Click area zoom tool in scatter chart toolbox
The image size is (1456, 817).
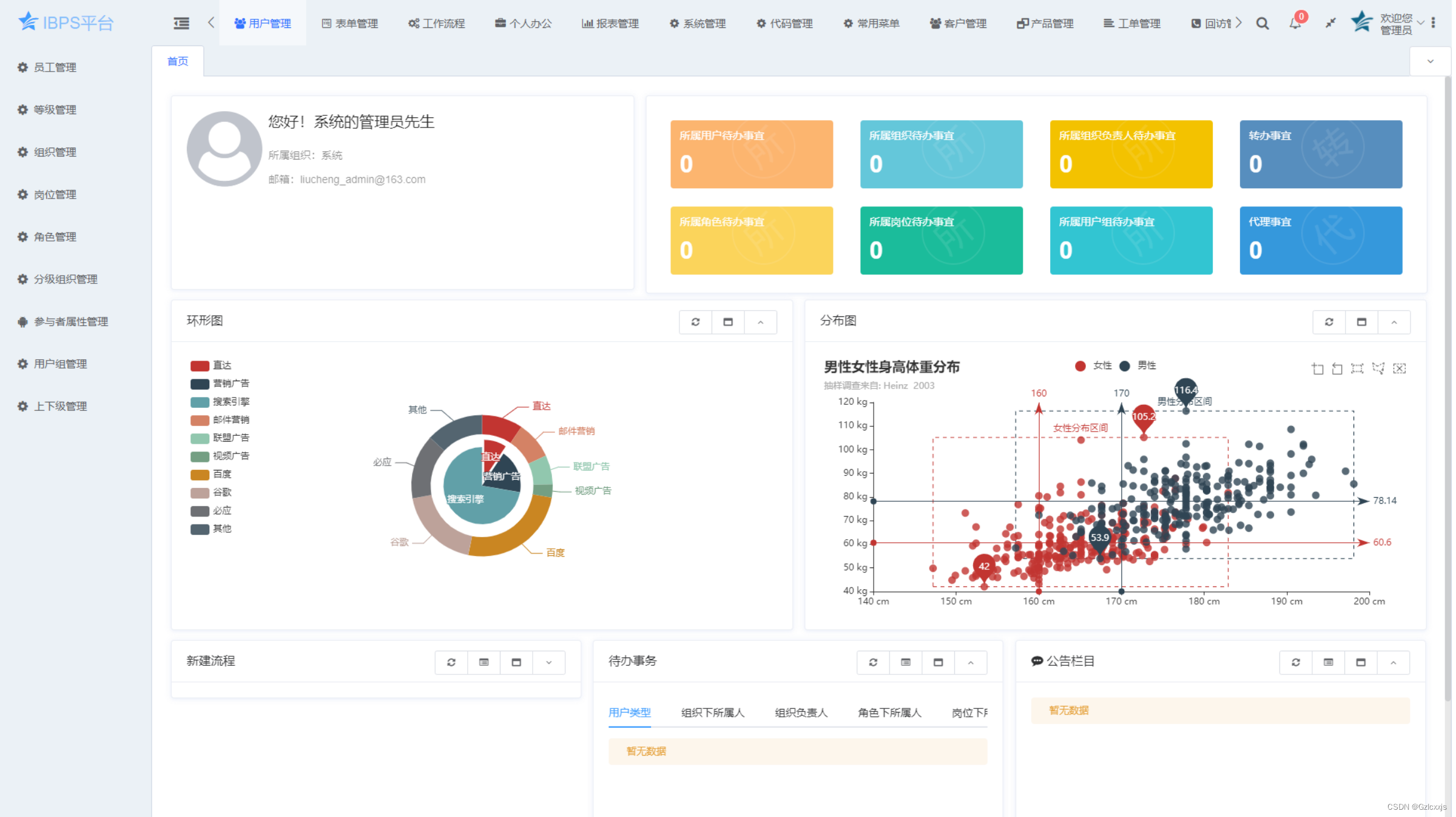[x=1317, y=368]
